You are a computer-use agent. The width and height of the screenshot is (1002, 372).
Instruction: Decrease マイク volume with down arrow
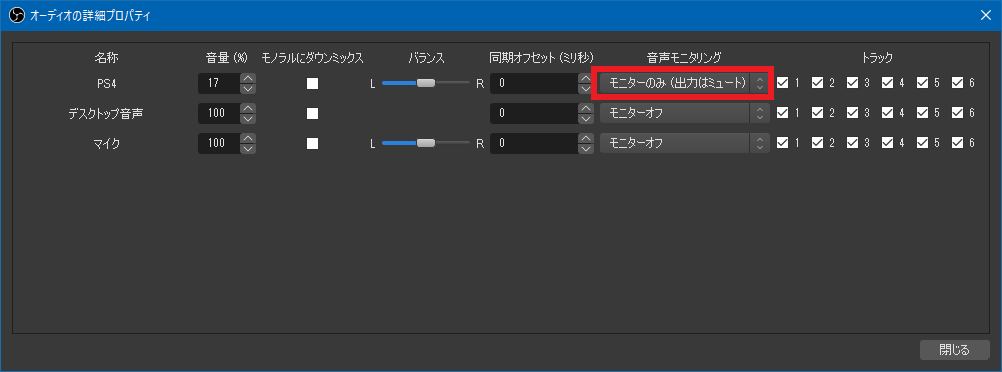pos(248,148)
